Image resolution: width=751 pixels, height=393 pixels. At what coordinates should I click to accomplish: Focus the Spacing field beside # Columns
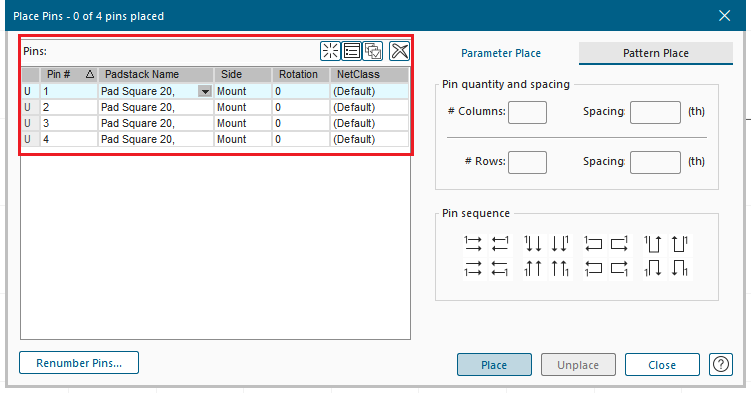(x=655, y=112)
